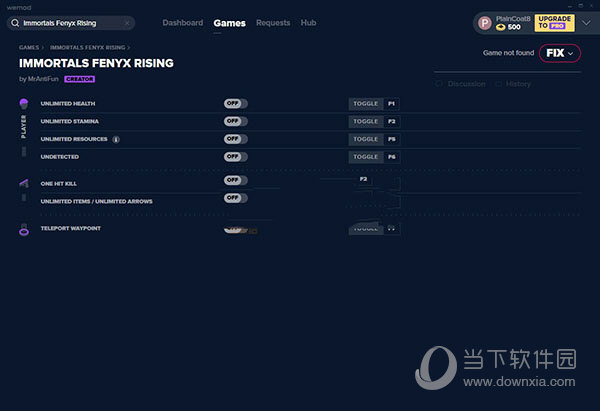The width and height of the screenshot is (600, 411).
Task: Enable the Undetected cheat switch
Action: tap(236, 157)
